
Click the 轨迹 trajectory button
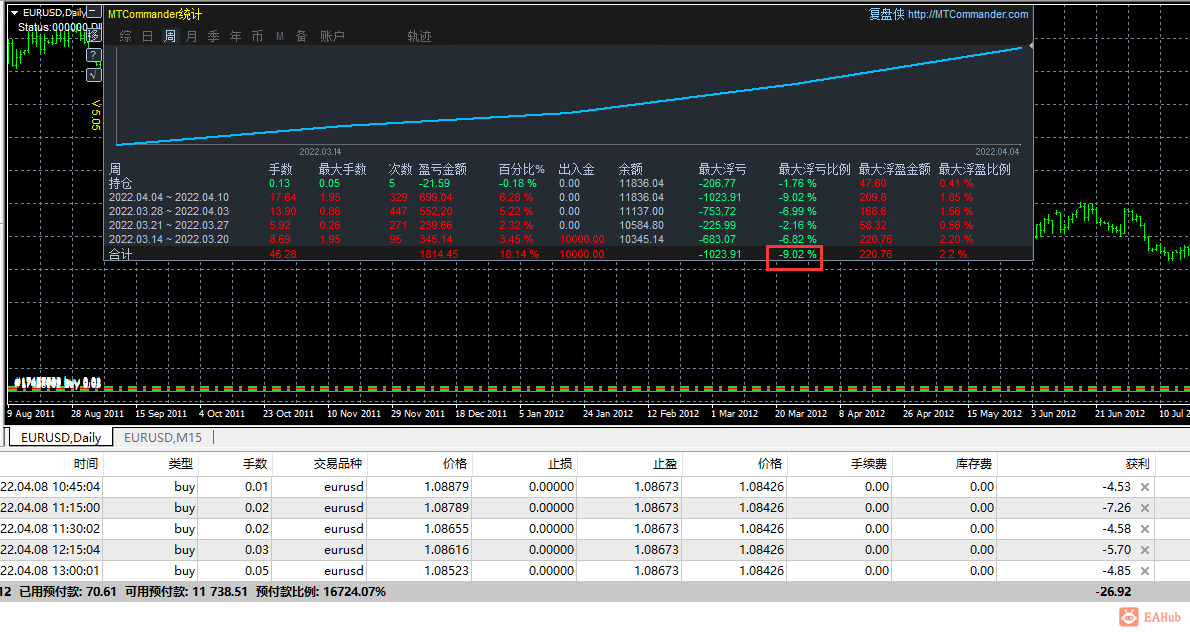419,36
